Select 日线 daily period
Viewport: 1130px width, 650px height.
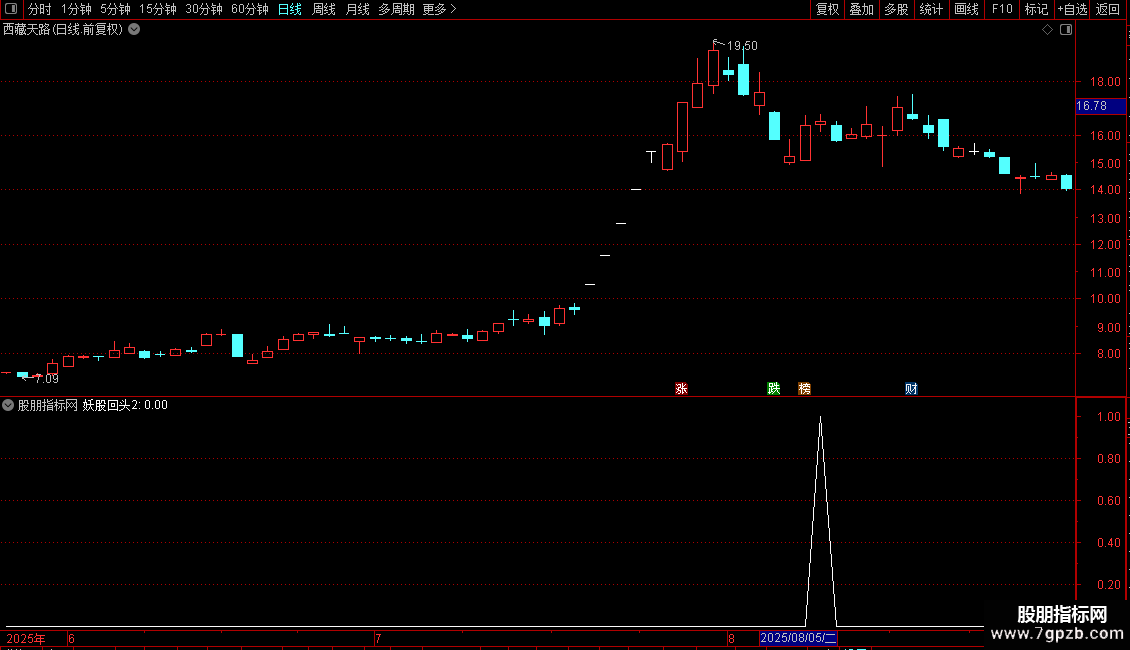pos(290,9)
